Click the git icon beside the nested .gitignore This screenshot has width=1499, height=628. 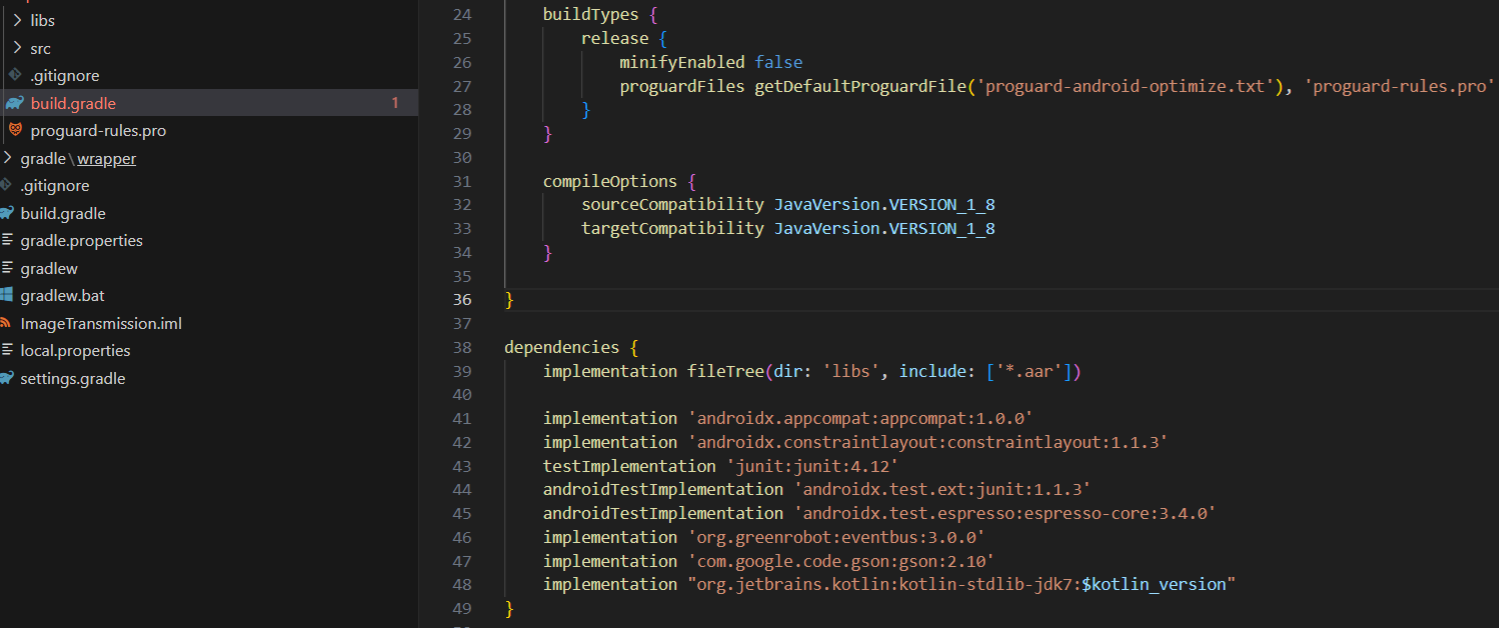pyautogui.click(x=15, y=75)
